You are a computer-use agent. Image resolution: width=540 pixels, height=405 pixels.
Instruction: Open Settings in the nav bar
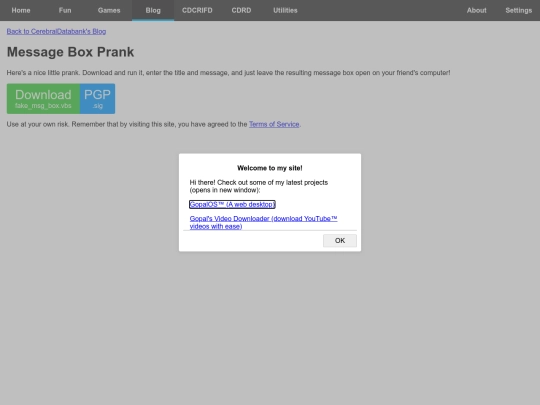(519, 10)
